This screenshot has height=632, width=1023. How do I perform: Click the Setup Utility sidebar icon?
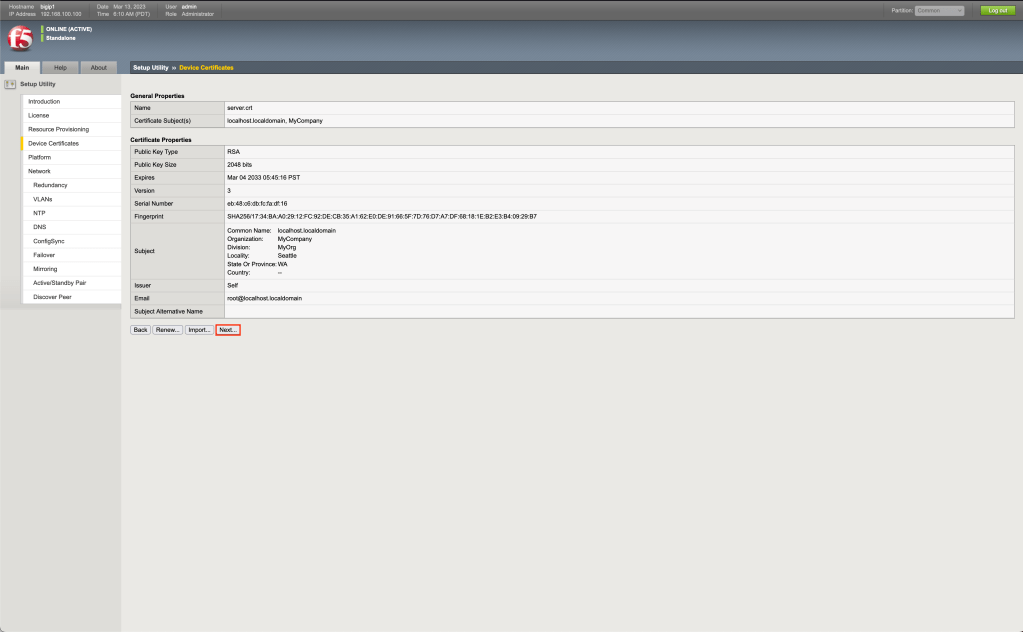pyautogui.click(x=11, y=84)
